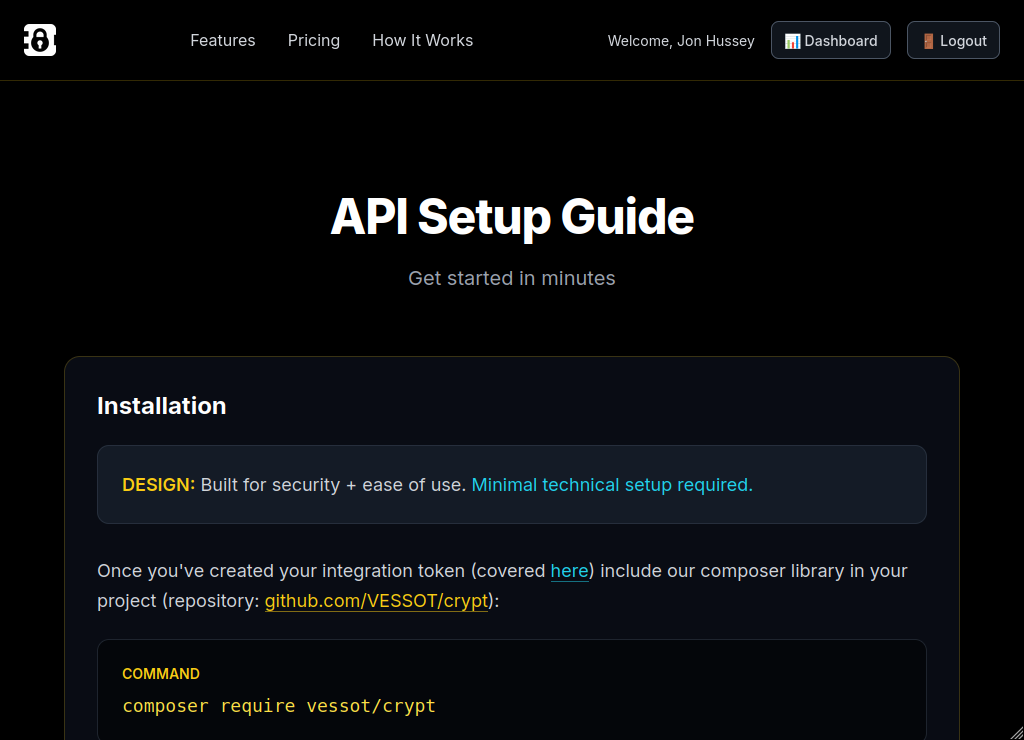Click the VESSOT padlock logo icon
Screen dimensions: 1024x740
point(40,40)
